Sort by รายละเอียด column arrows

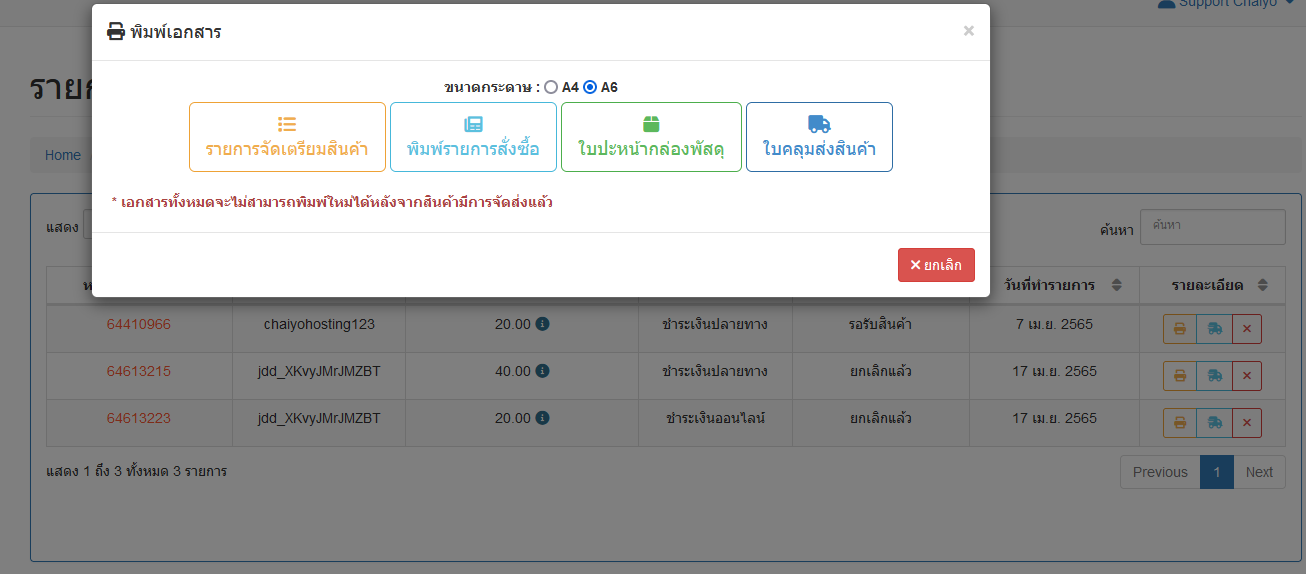pyautogui.click(x=1263, y=285)
